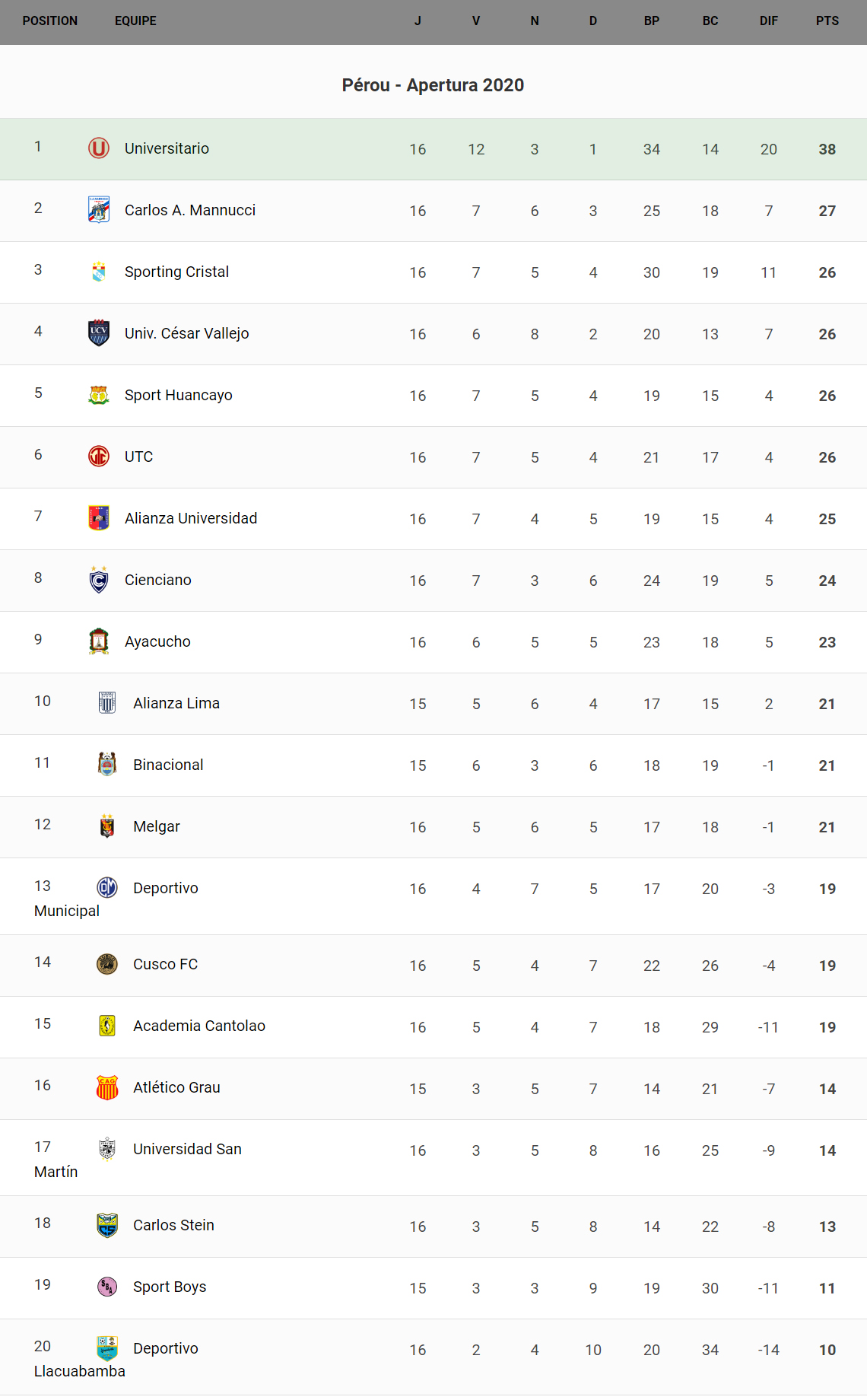Screen dimensions: 867x1400
Task: Click the Cusco FC round crest
Action: (107, 964)
